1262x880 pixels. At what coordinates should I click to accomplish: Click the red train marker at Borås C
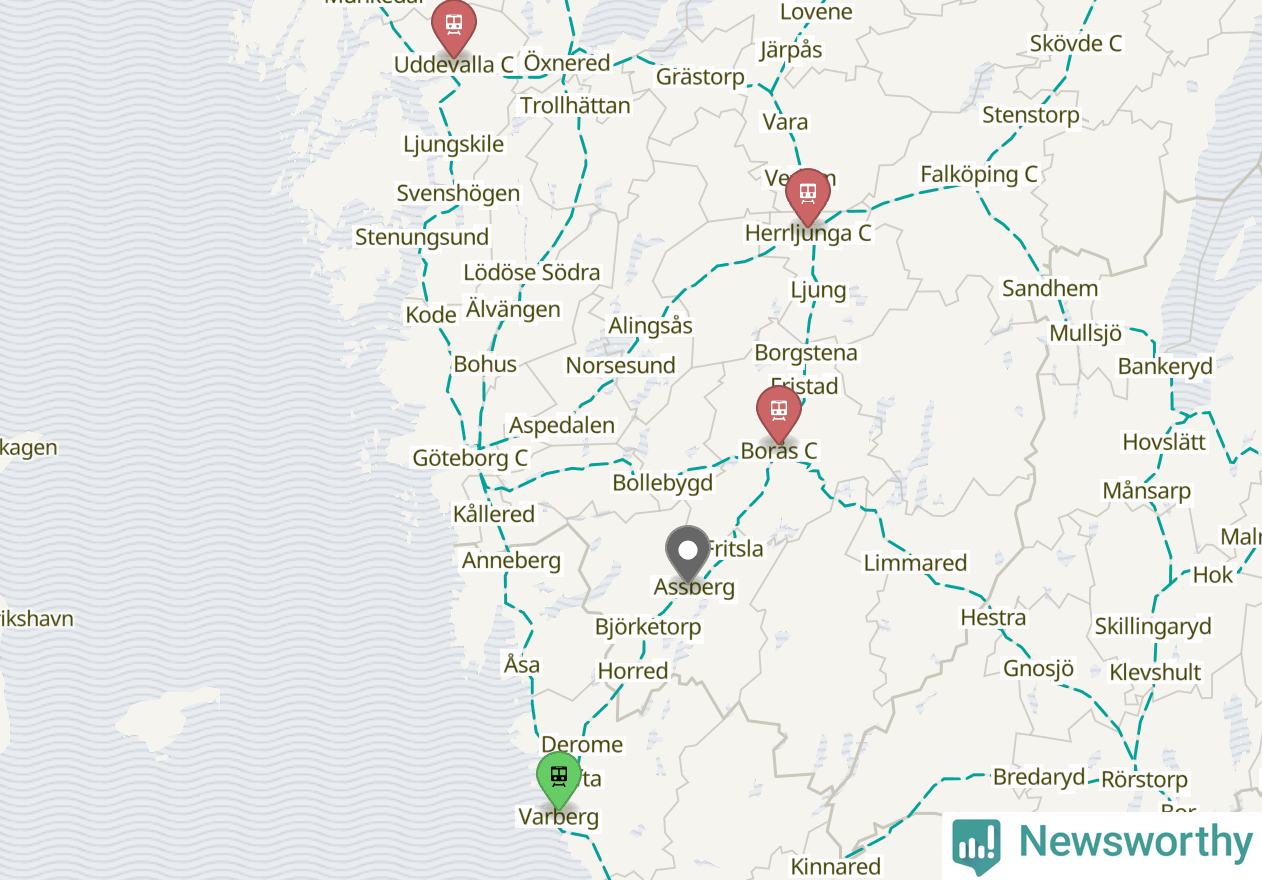click(779, 414)
